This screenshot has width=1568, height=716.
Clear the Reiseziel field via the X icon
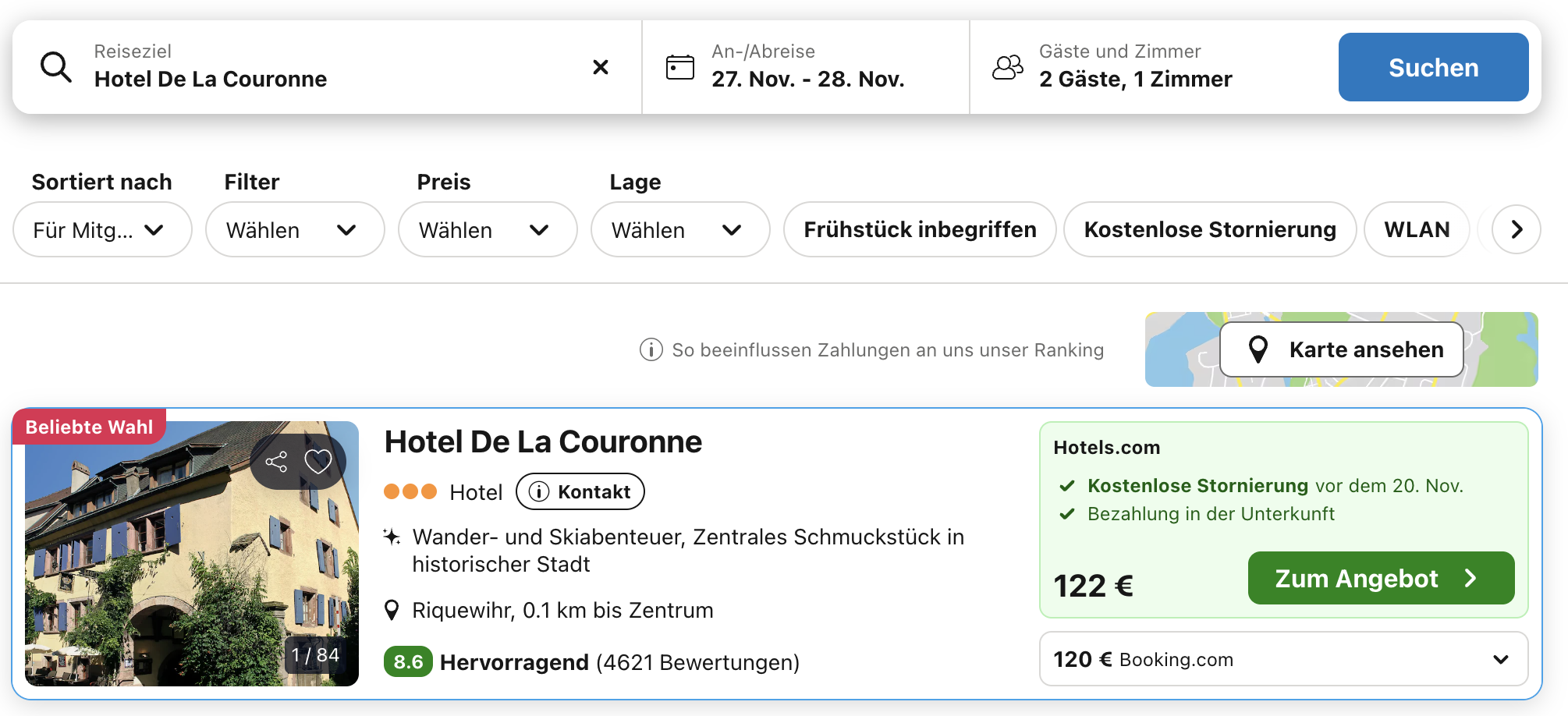coord(600,67)
